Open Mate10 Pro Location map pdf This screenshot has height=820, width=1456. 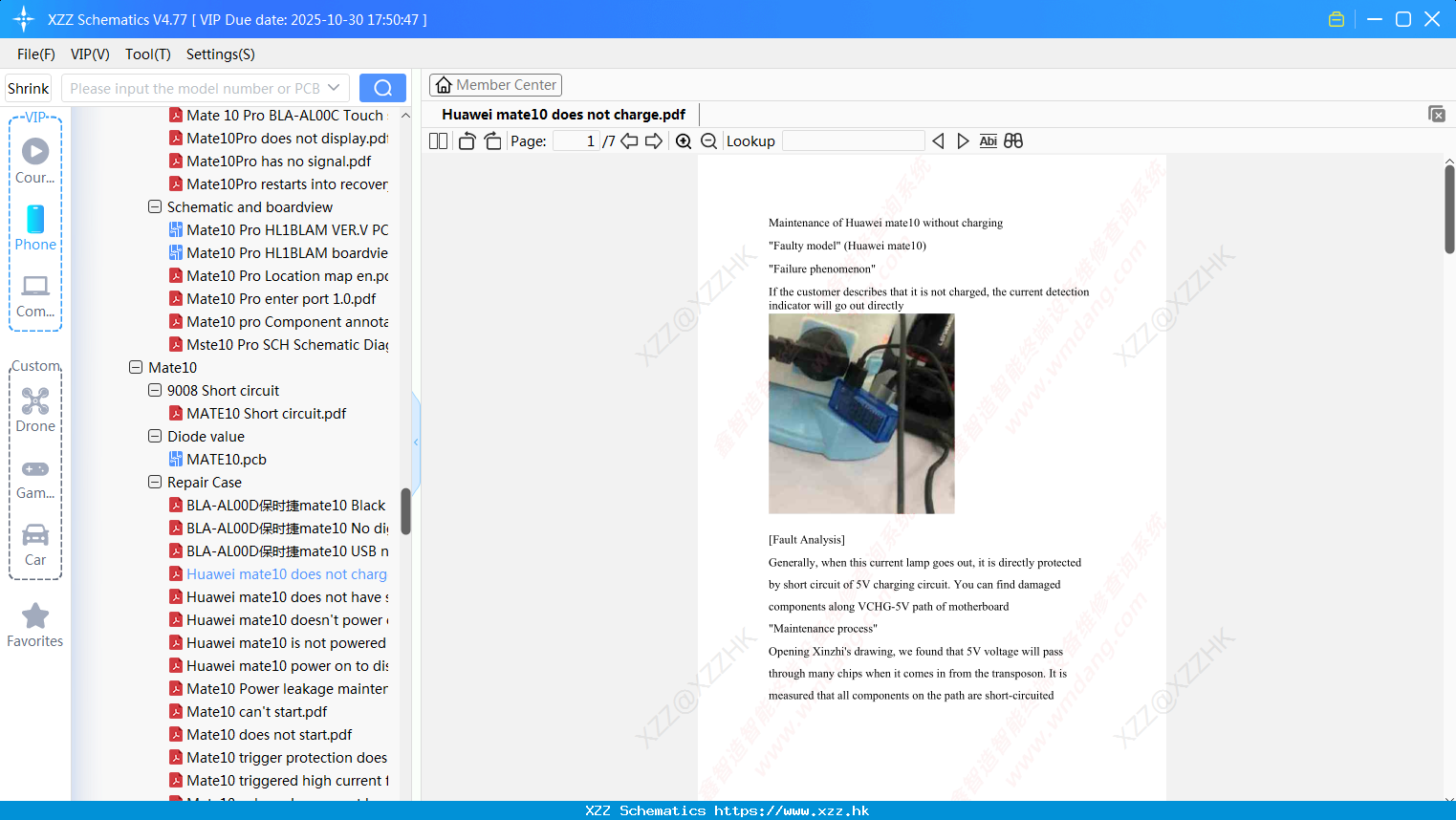(x=287, y=275)
